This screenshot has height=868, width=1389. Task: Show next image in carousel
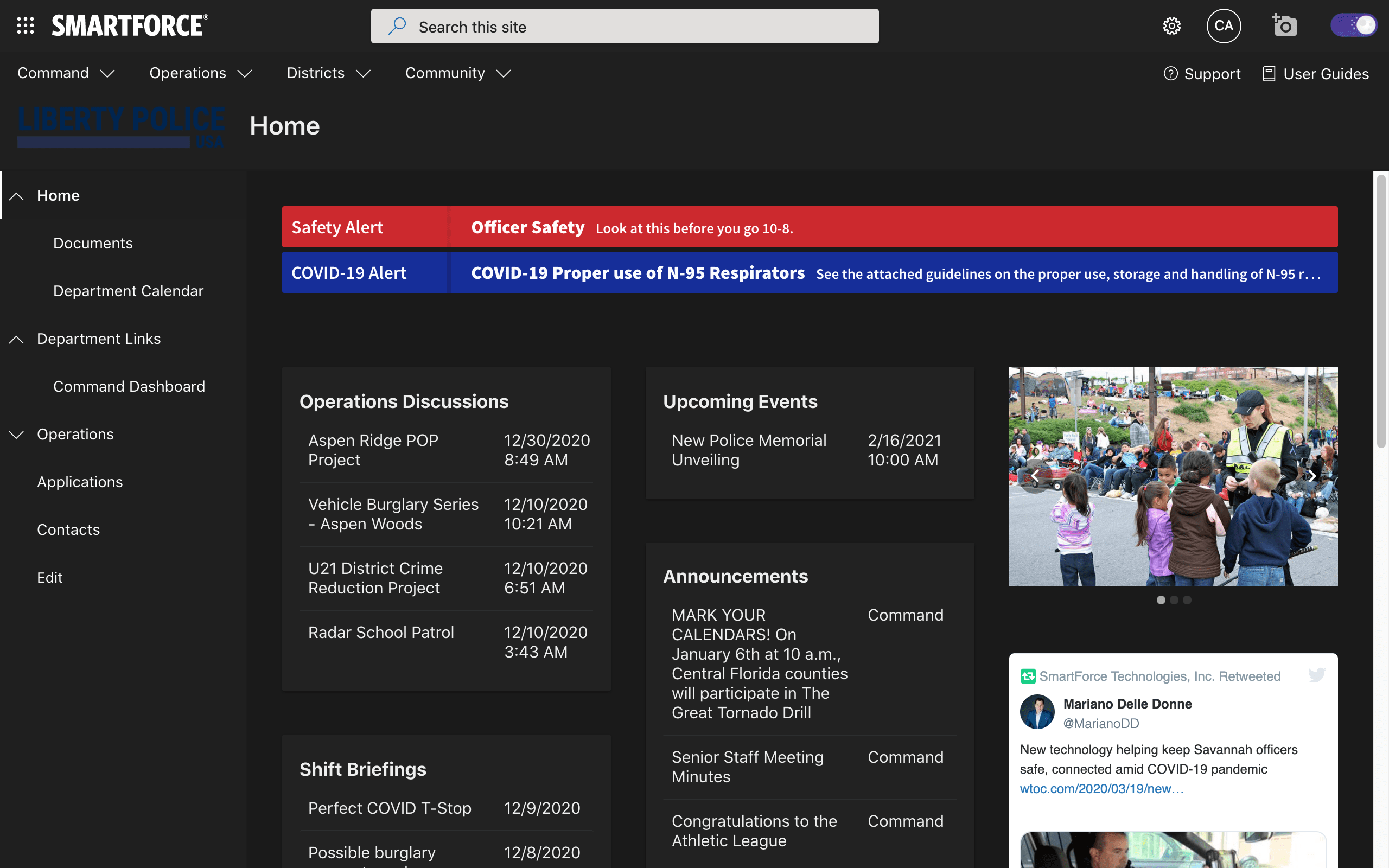pos(1311,476)
